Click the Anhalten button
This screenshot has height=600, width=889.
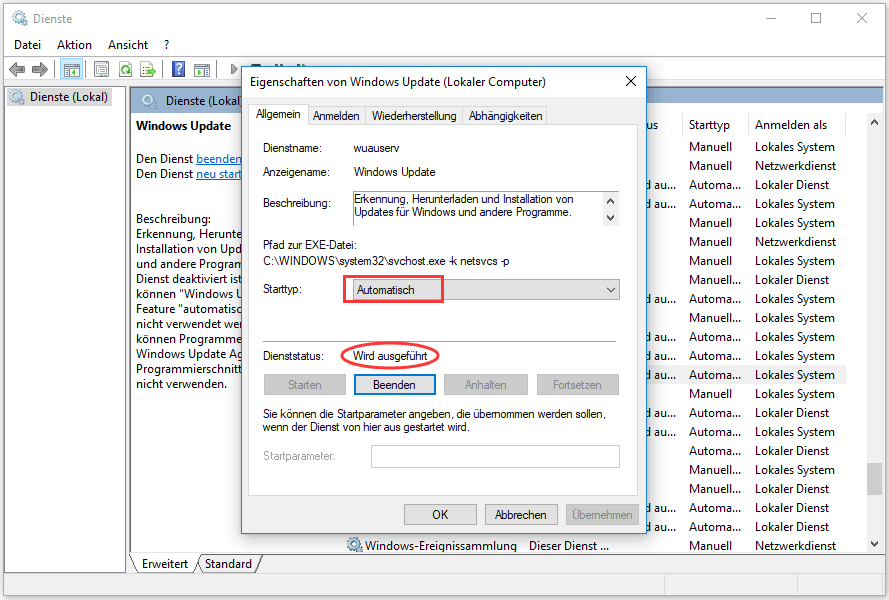pyautogui.click(x=486, y=384)
